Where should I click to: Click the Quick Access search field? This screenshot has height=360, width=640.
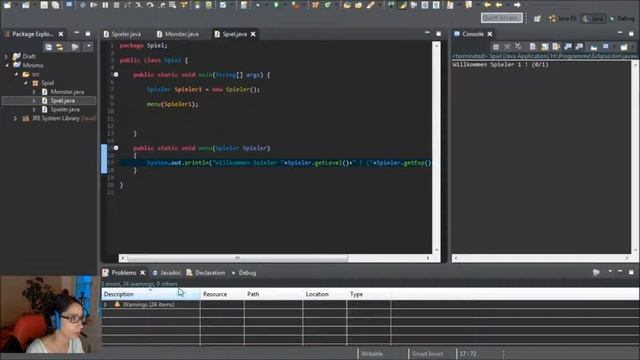[502, 18]
